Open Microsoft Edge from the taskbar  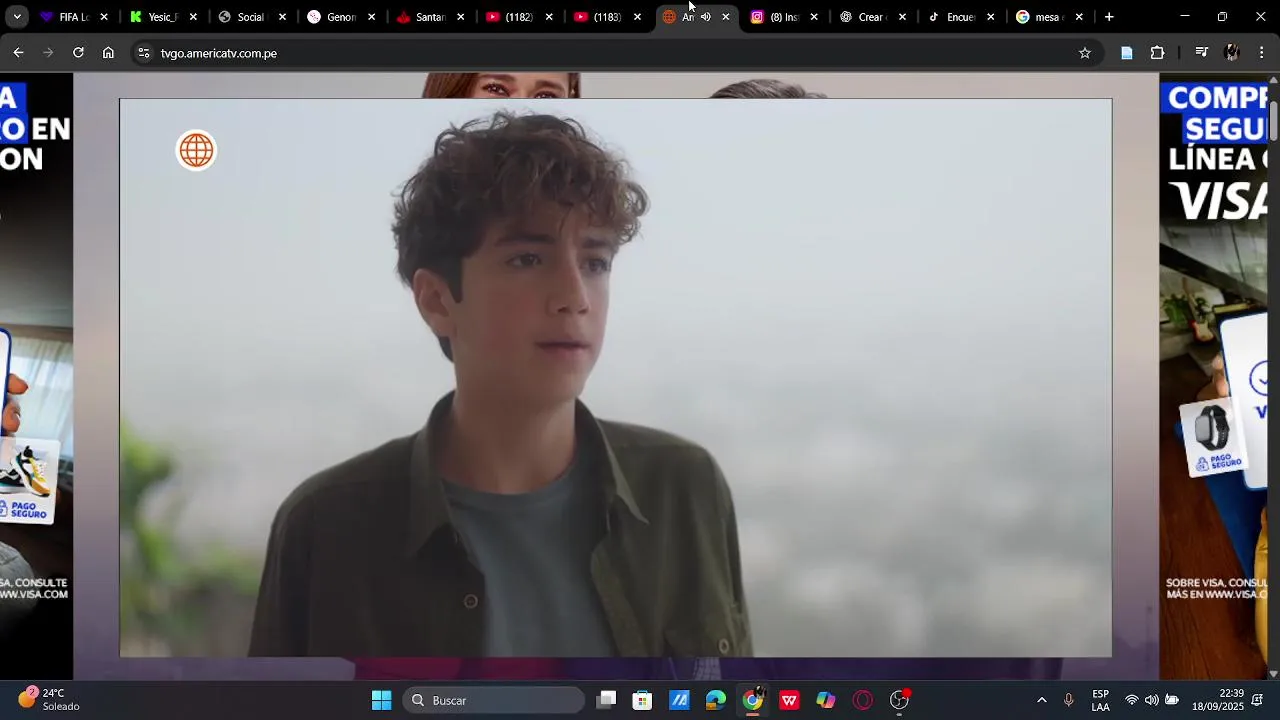[x=716, y=700]
